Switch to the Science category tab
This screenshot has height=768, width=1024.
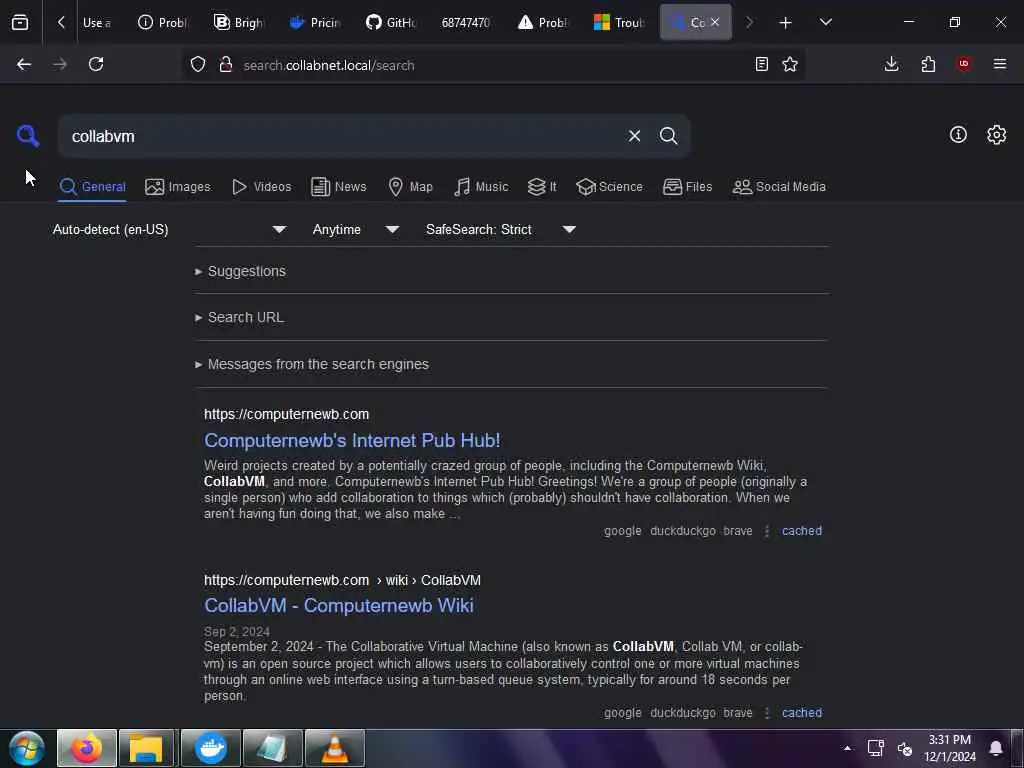609,187
